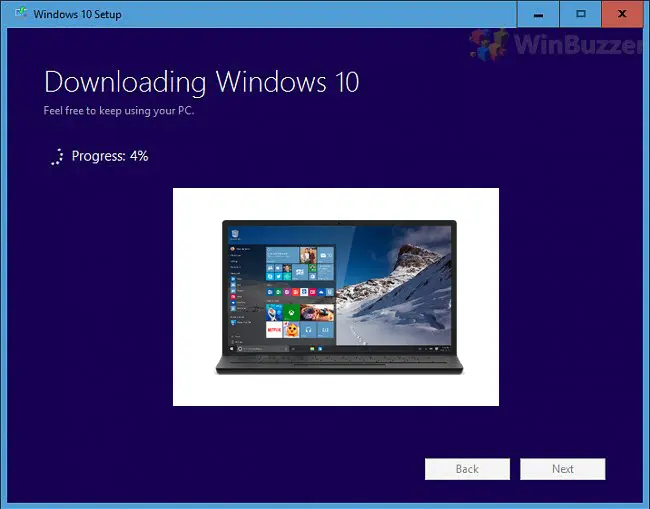Close the Windows 10 Setup window

[x=622, y=14]
